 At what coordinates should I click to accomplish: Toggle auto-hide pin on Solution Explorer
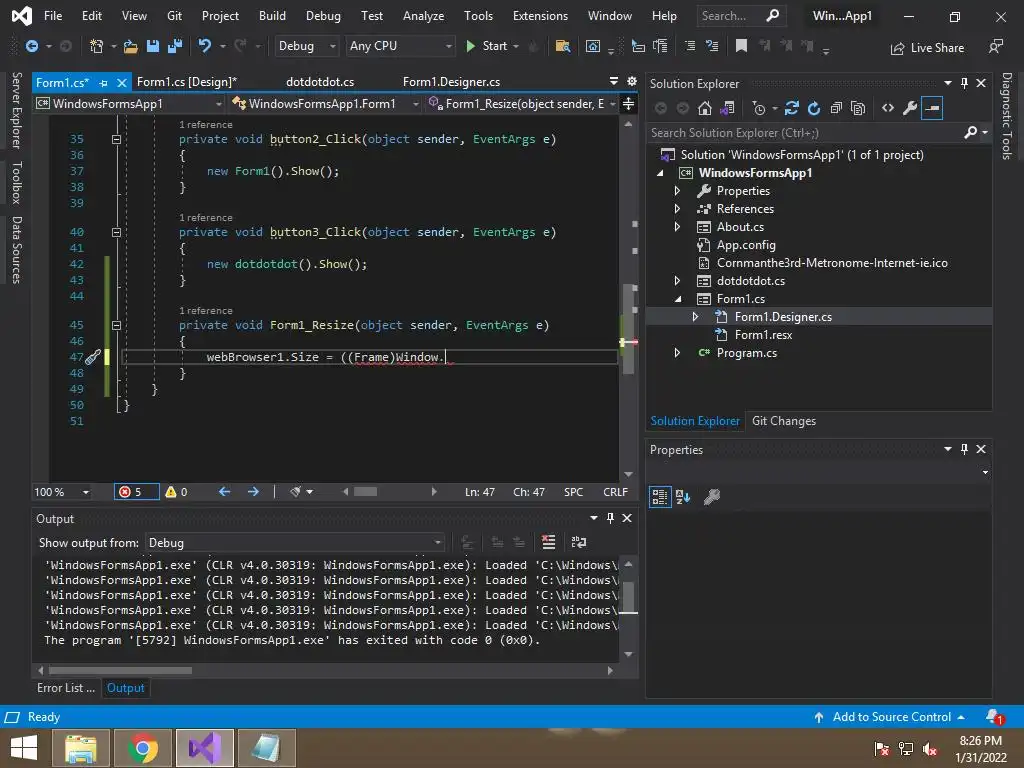[965, 83]
